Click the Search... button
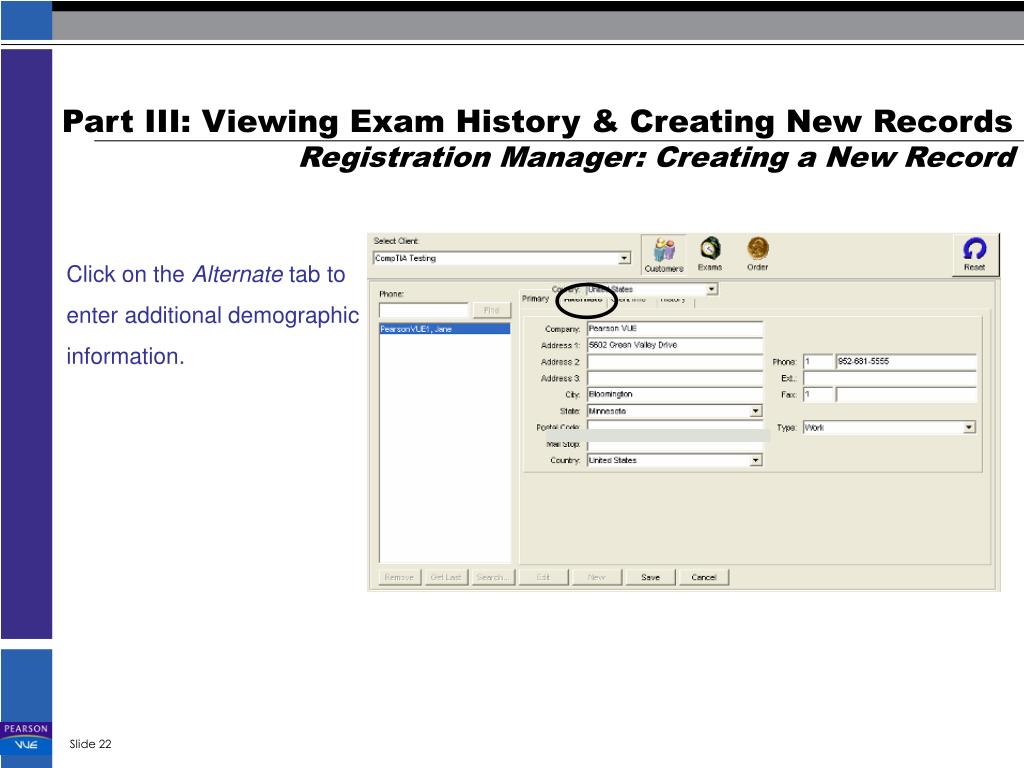 [493, 577]
